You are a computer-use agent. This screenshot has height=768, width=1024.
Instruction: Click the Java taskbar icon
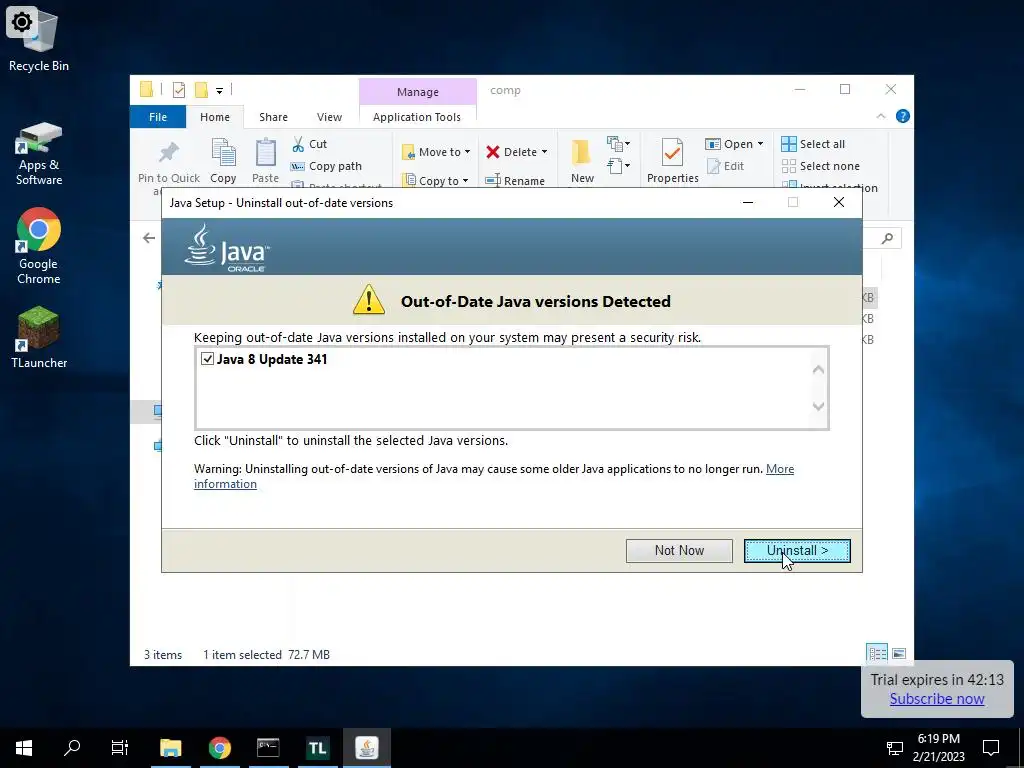[x=366, y=748]
